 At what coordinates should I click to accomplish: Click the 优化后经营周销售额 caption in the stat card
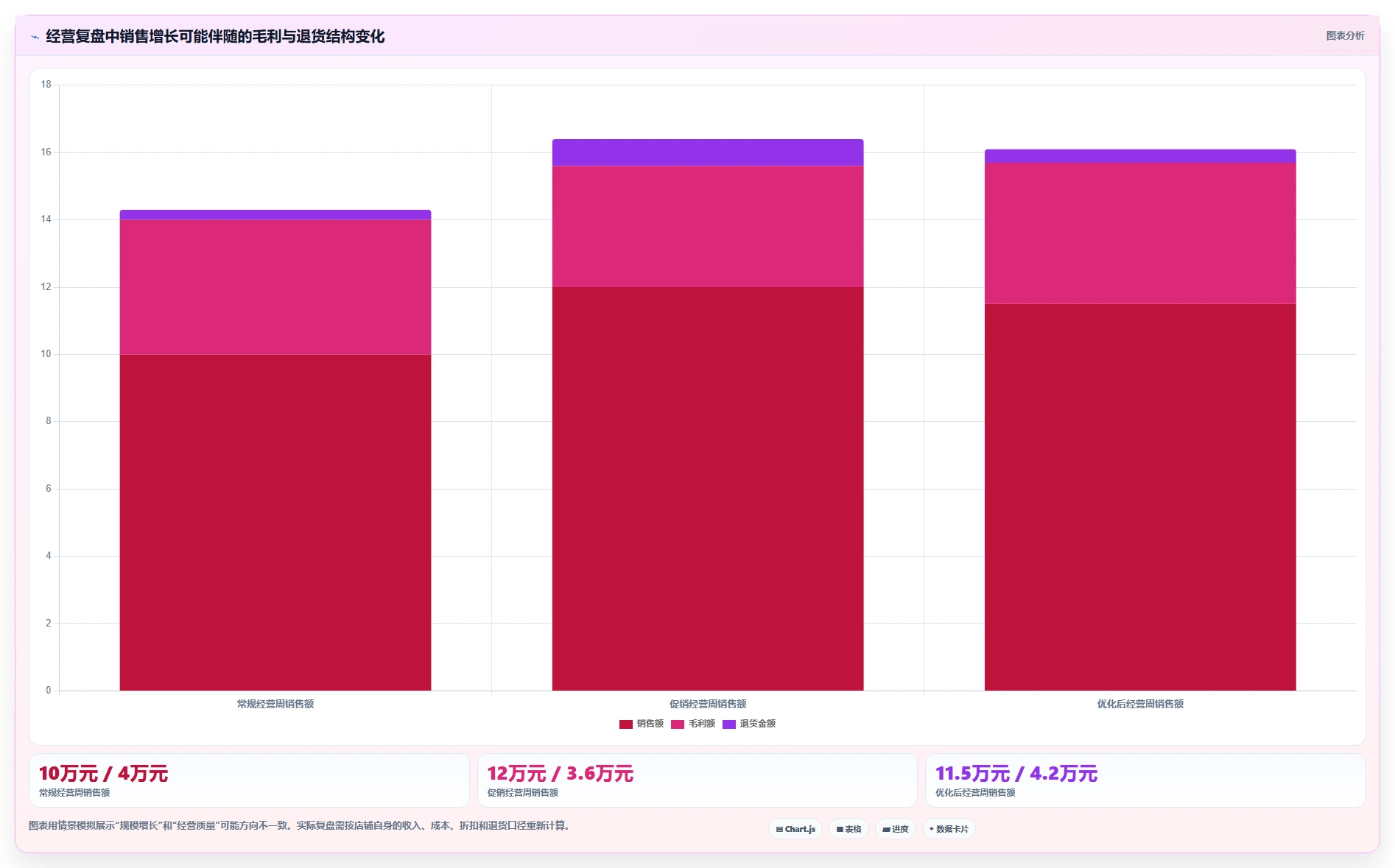975,793
